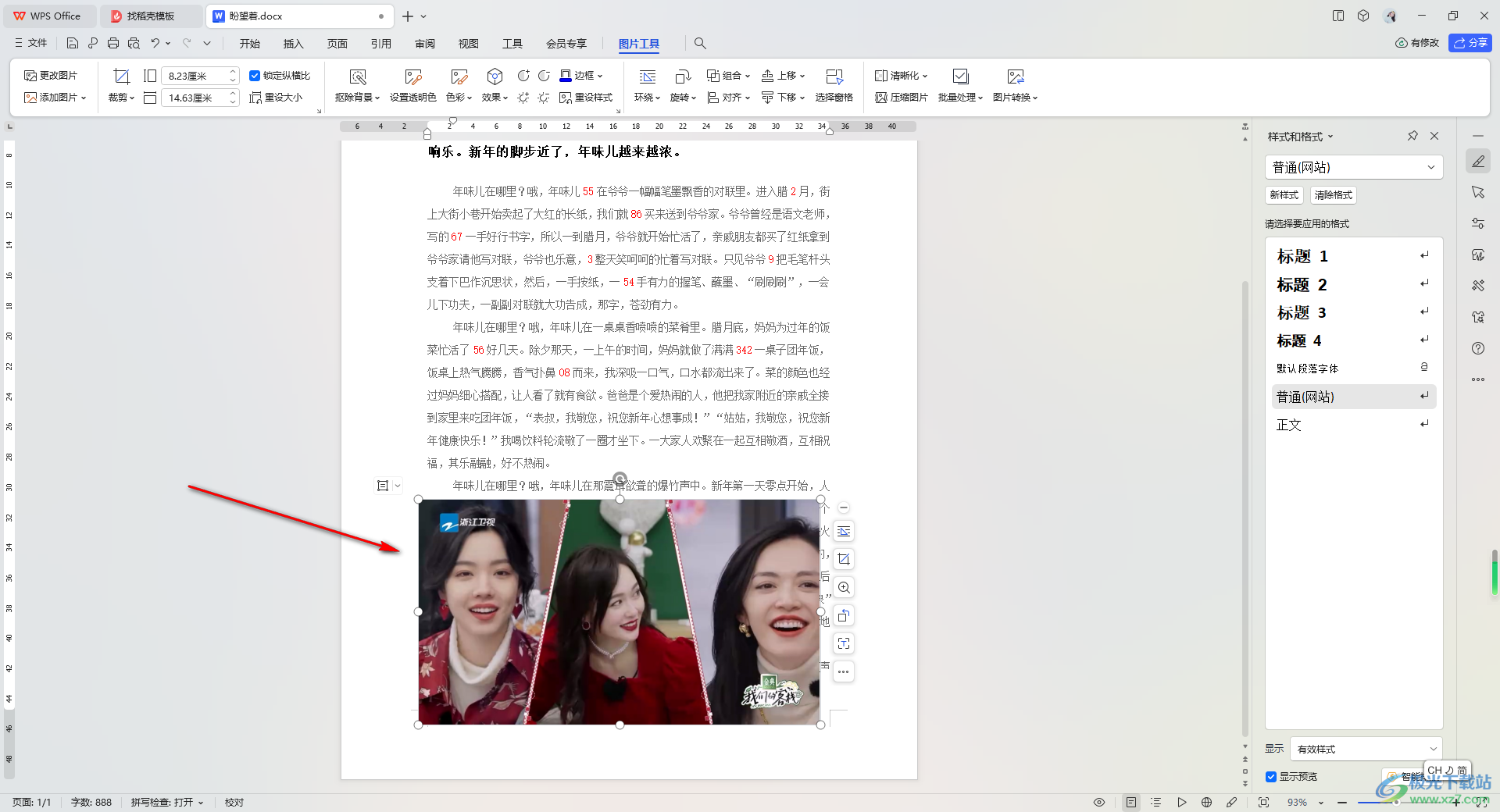Screen dimensions: 1500x812
Task: Click the increase brightness icon
Action: (523, 98)
